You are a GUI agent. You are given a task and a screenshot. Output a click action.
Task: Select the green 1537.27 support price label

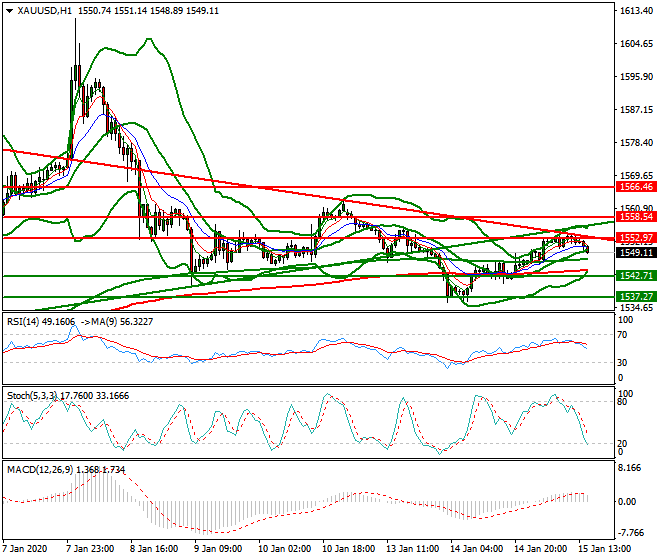point(636,297)
